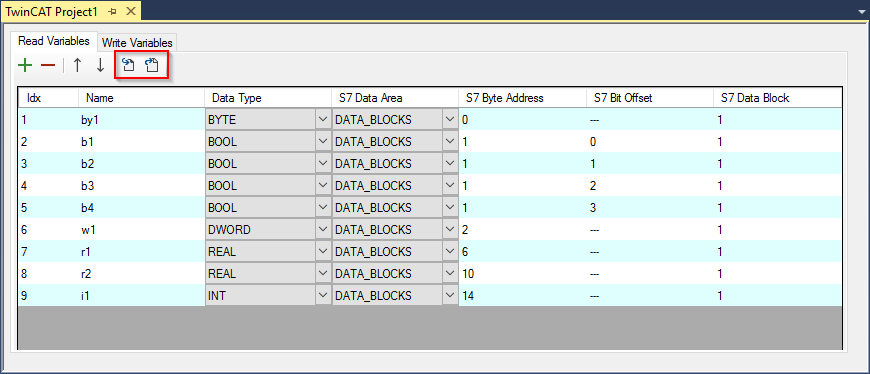Click bit offset 1 in b2 row
Screen dimensions: 870x374
(x=650, y=164)
